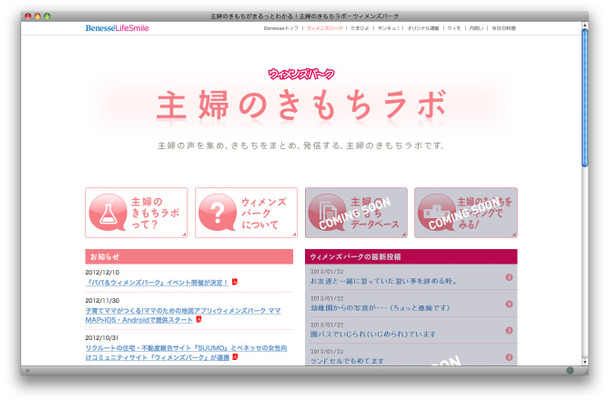Click the 主婦のきもちラボ main title banner
Screen dimensions: 610x400
pyautogui.click(x=301, y=105)
